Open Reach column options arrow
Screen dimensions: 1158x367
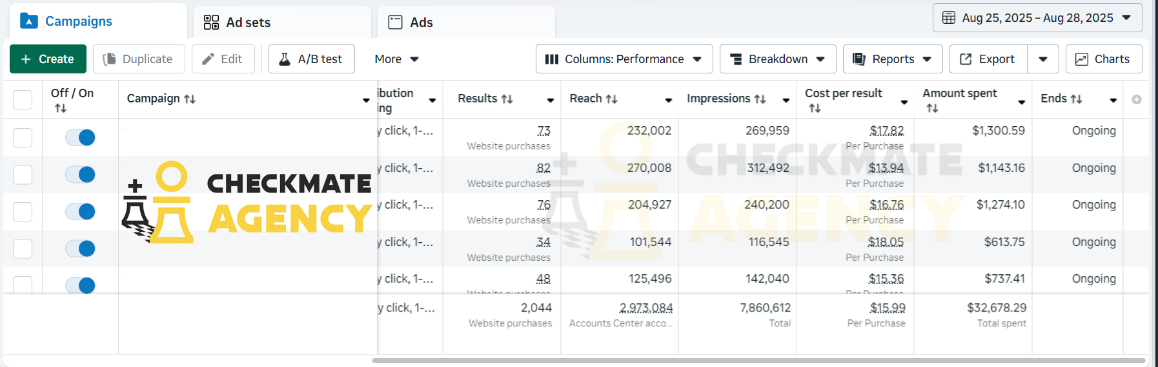668,100
